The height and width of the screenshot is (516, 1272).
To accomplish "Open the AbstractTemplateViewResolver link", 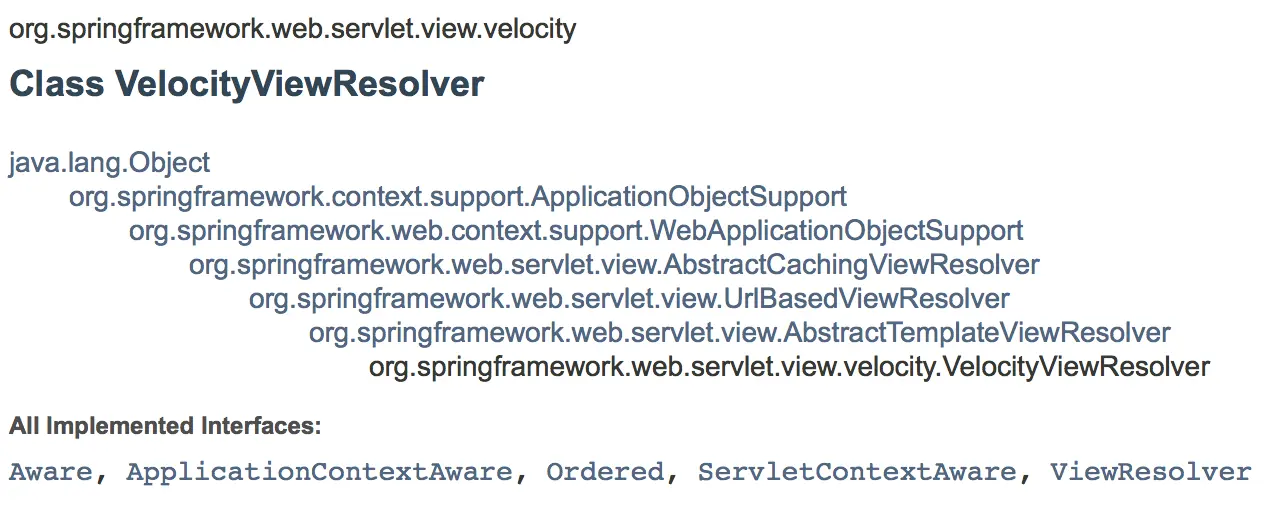I will [739, 333].
